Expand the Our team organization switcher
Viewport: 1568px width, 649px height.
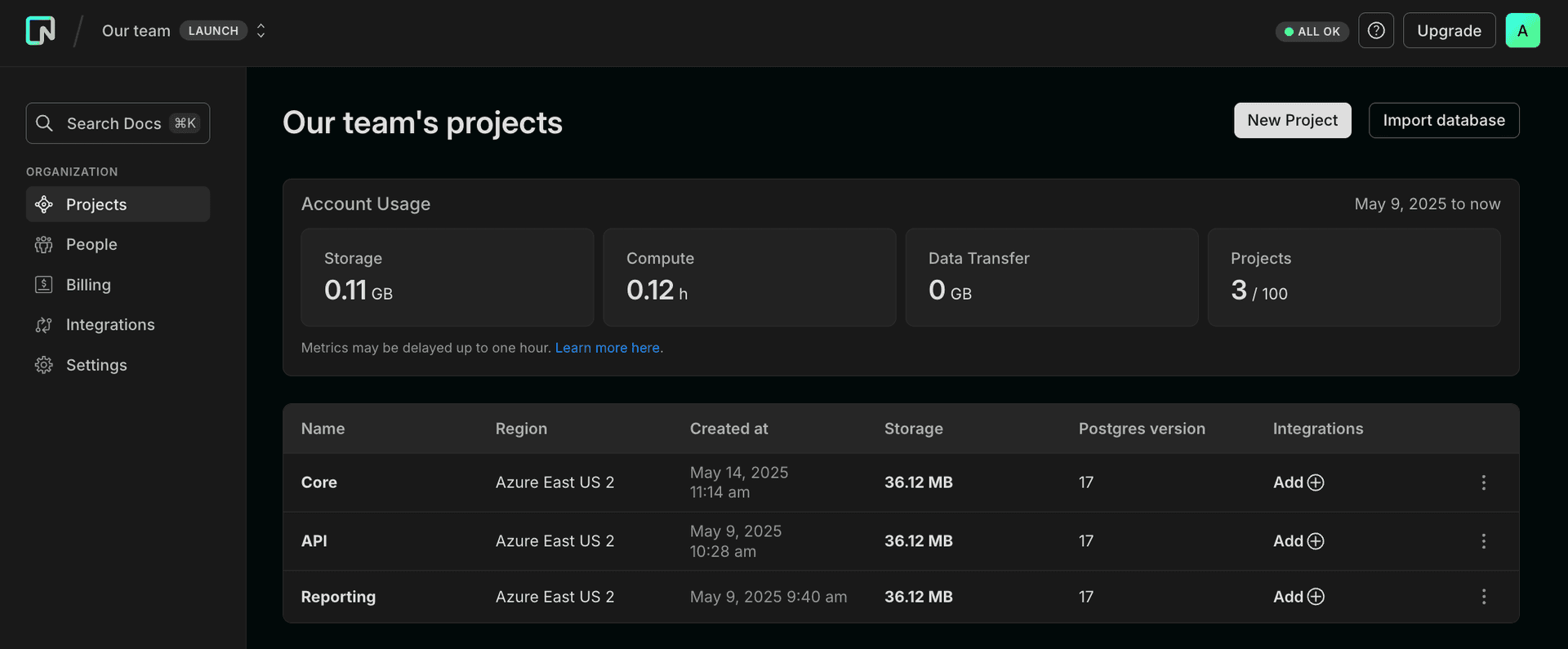261,31
